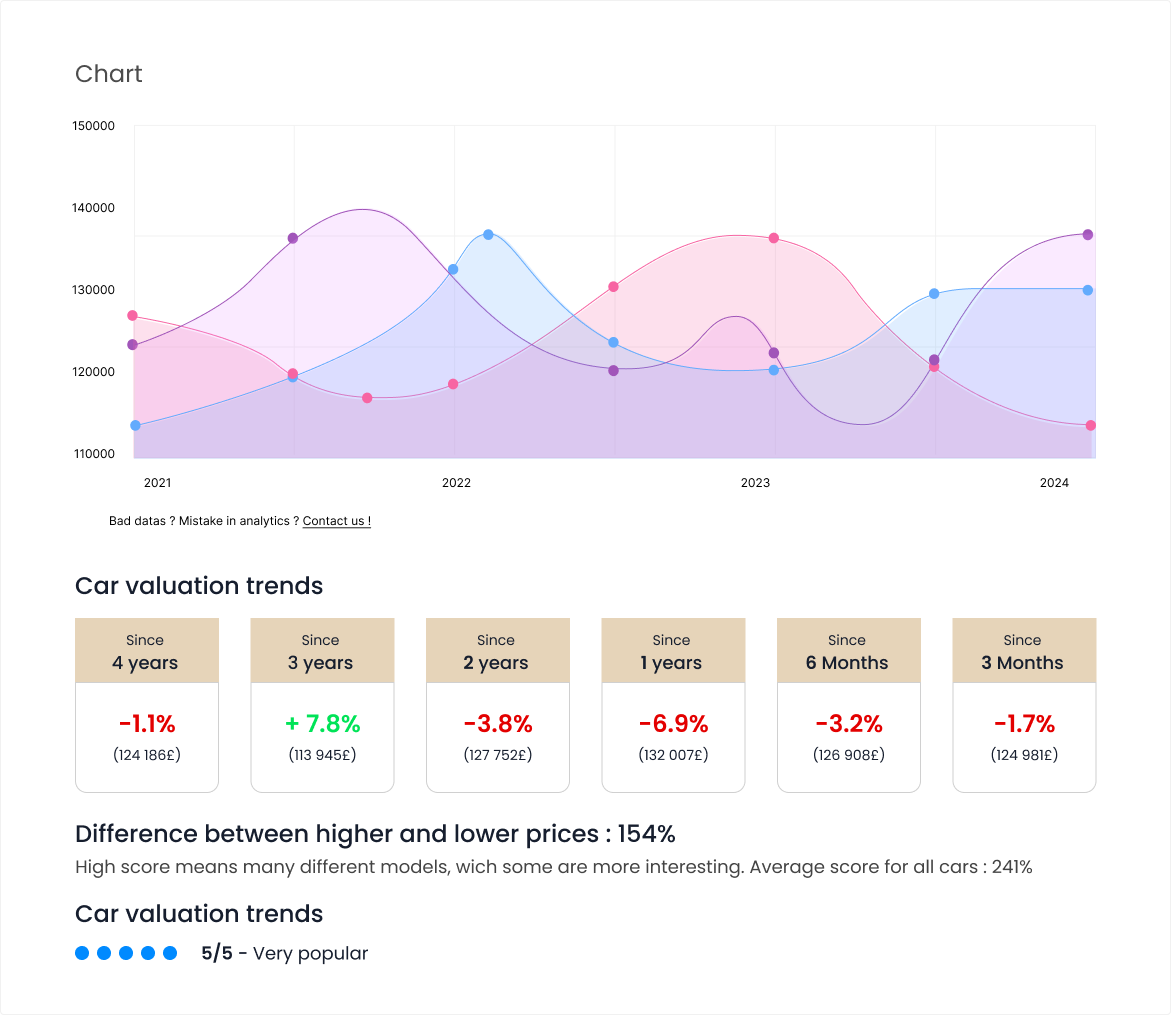Click the first pink data point at 2021
The width and height of the screenshot is (1171, 1015).
click(132, 316)
